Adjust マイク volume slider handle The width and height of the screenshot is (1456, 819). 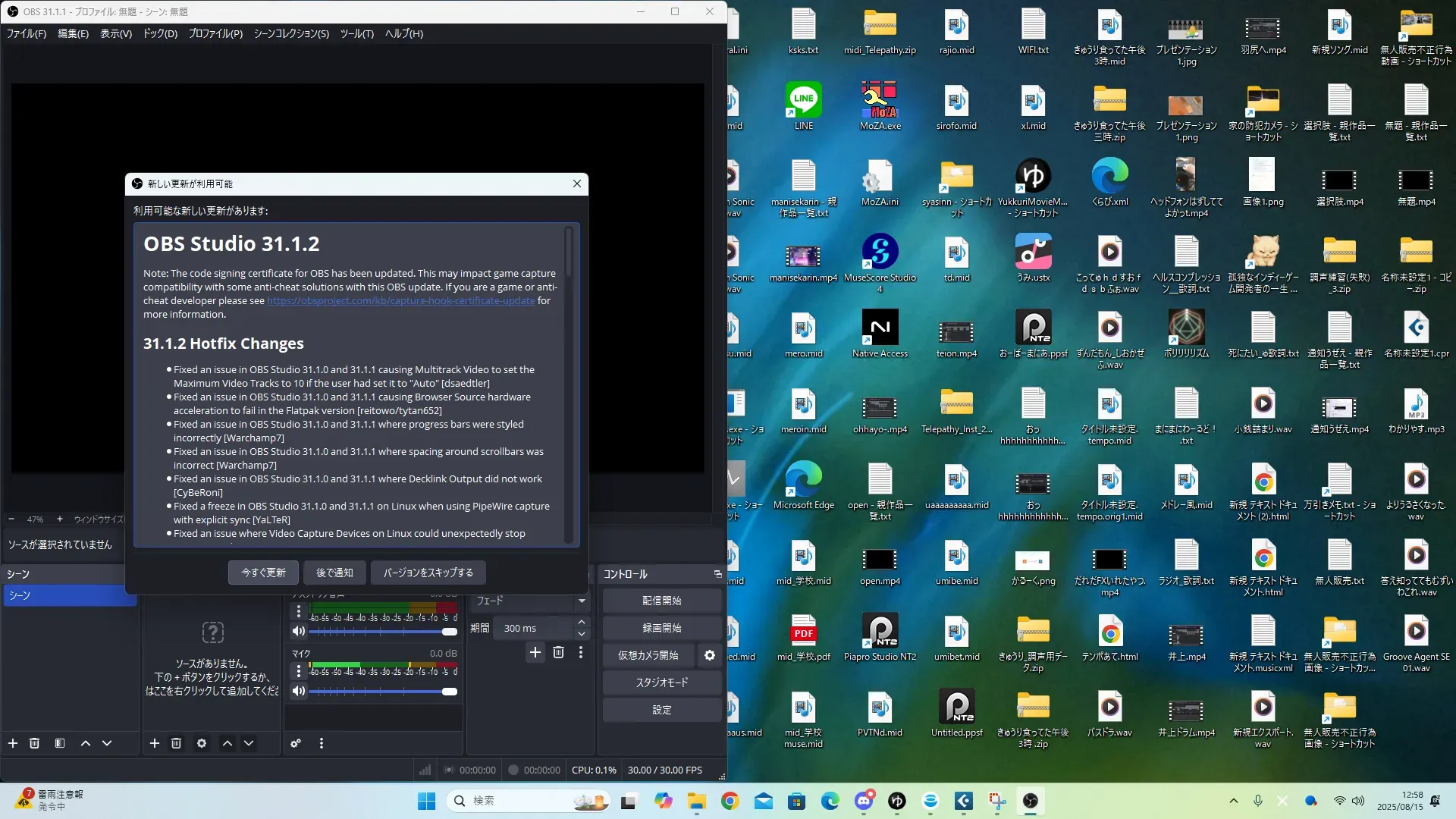tap(450, 691)
